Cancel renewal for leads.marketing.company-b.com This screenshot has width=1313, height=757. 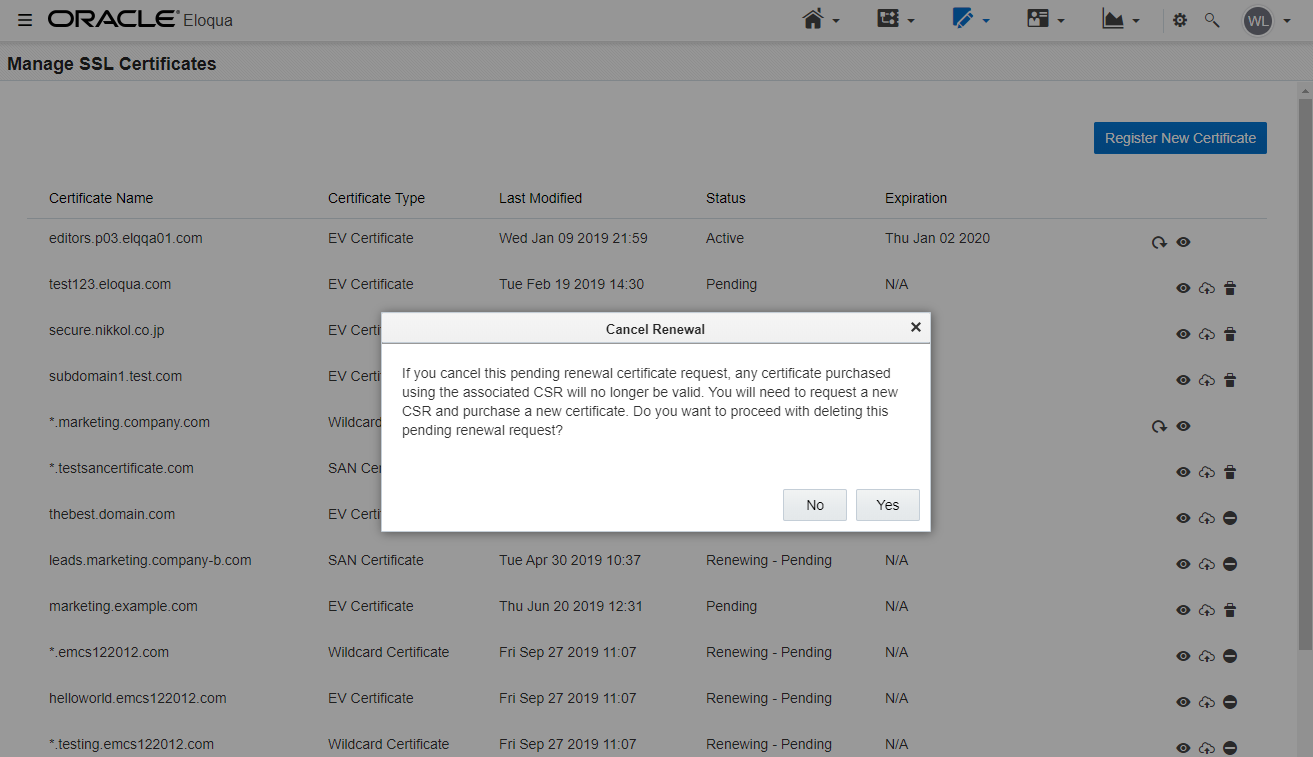[1229, 563]
